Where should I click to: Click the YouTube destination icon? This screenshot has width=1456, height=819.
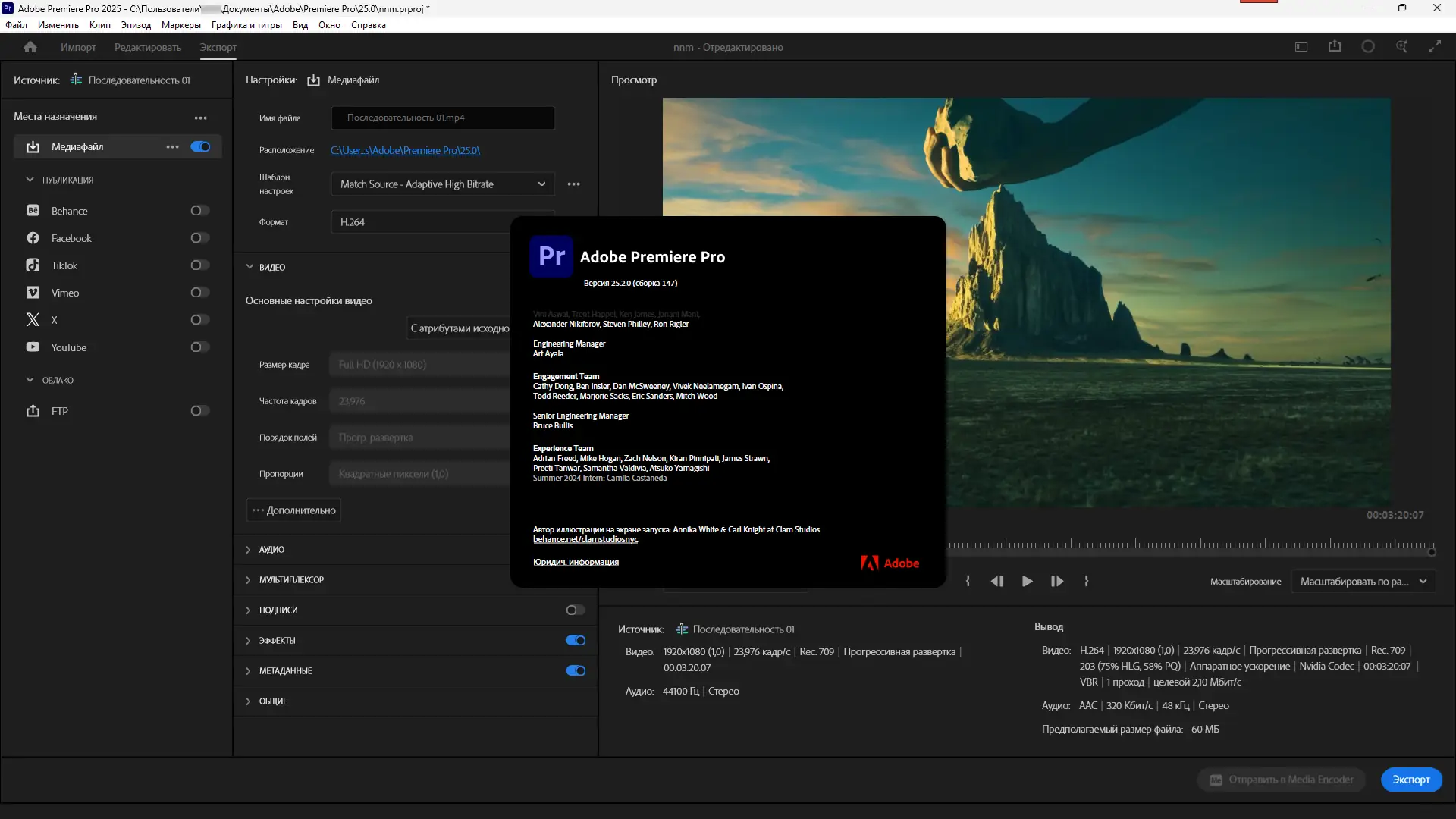click(x=33, y=347)
